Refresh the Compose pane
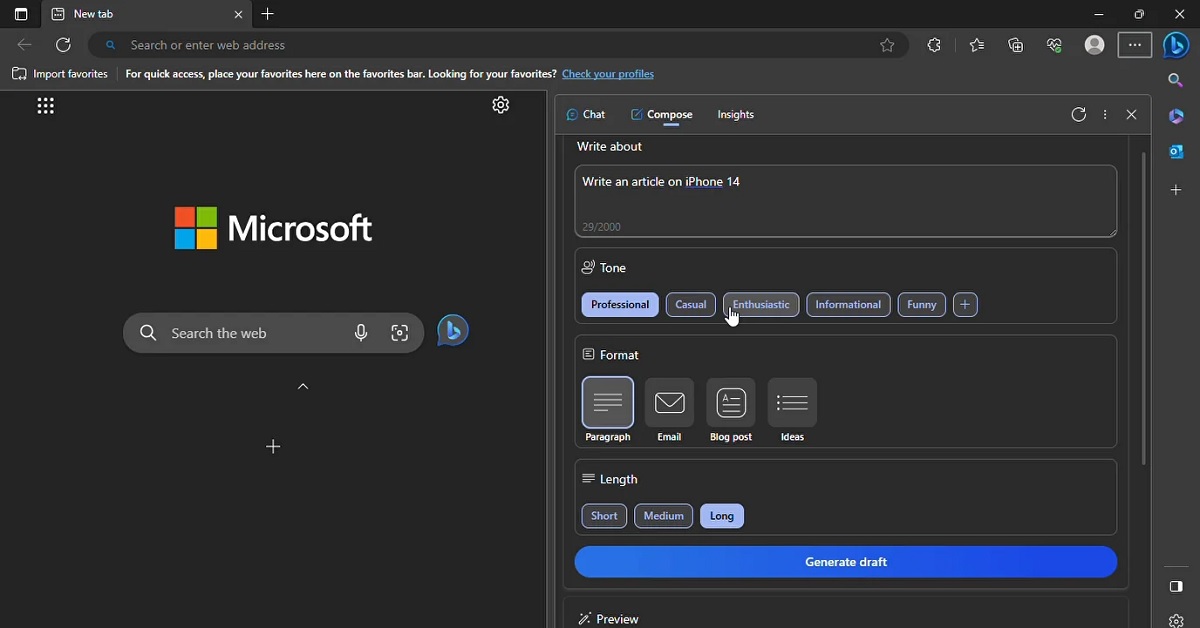The image size is (1200, 628). 1078,115
